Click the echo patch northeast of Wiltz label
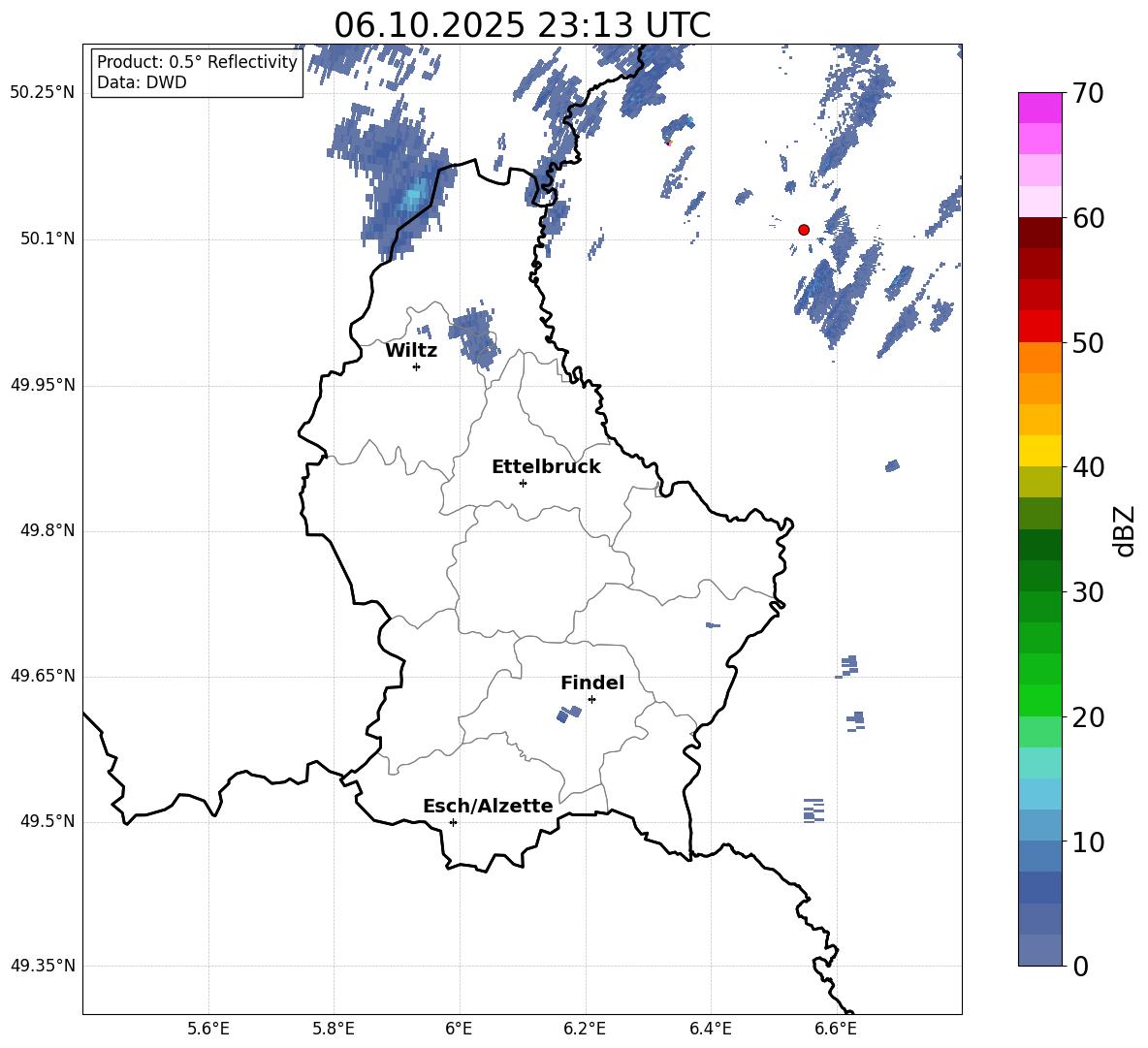 coord(474,335)
